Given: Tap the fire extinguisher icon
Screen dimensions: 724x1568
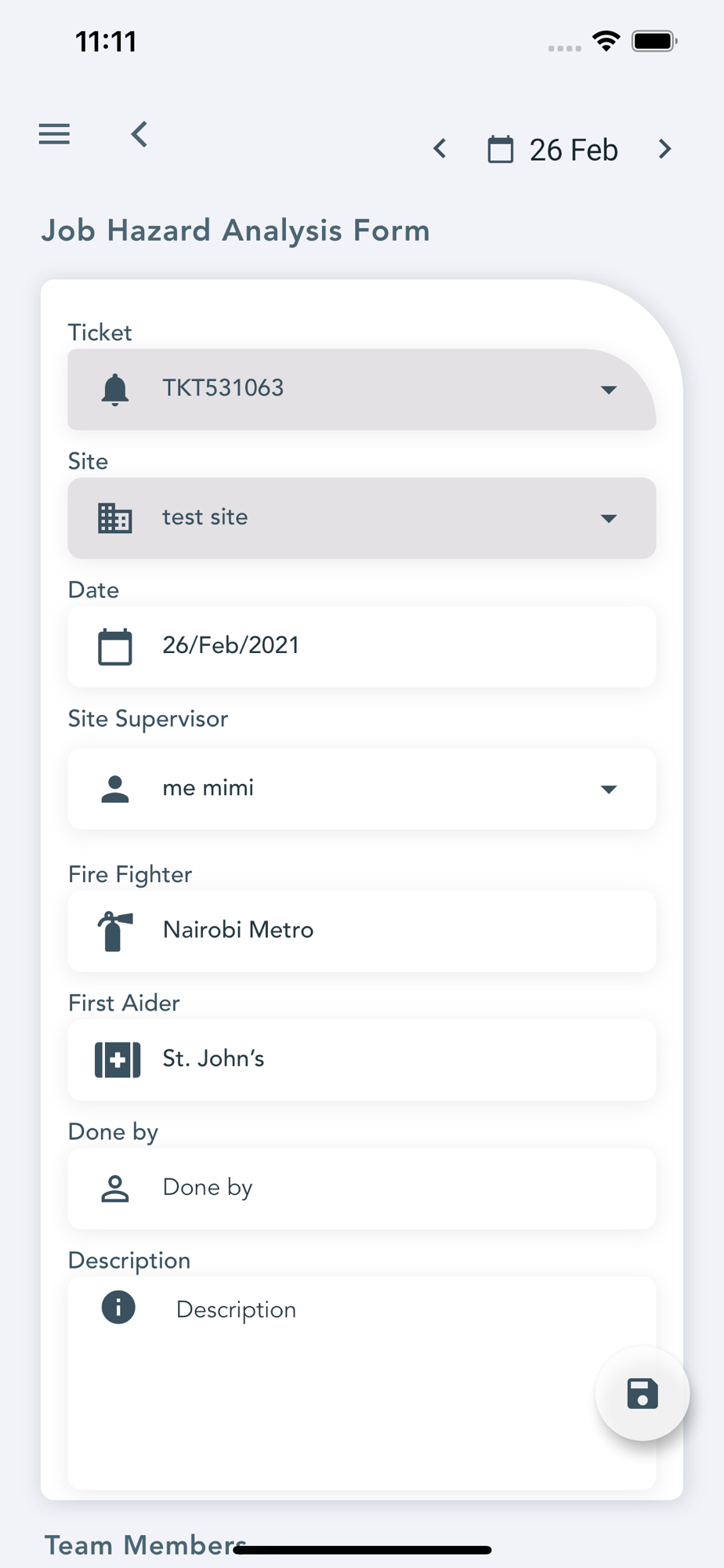Looking at the screenshot, I should click(x=115, y=931).
